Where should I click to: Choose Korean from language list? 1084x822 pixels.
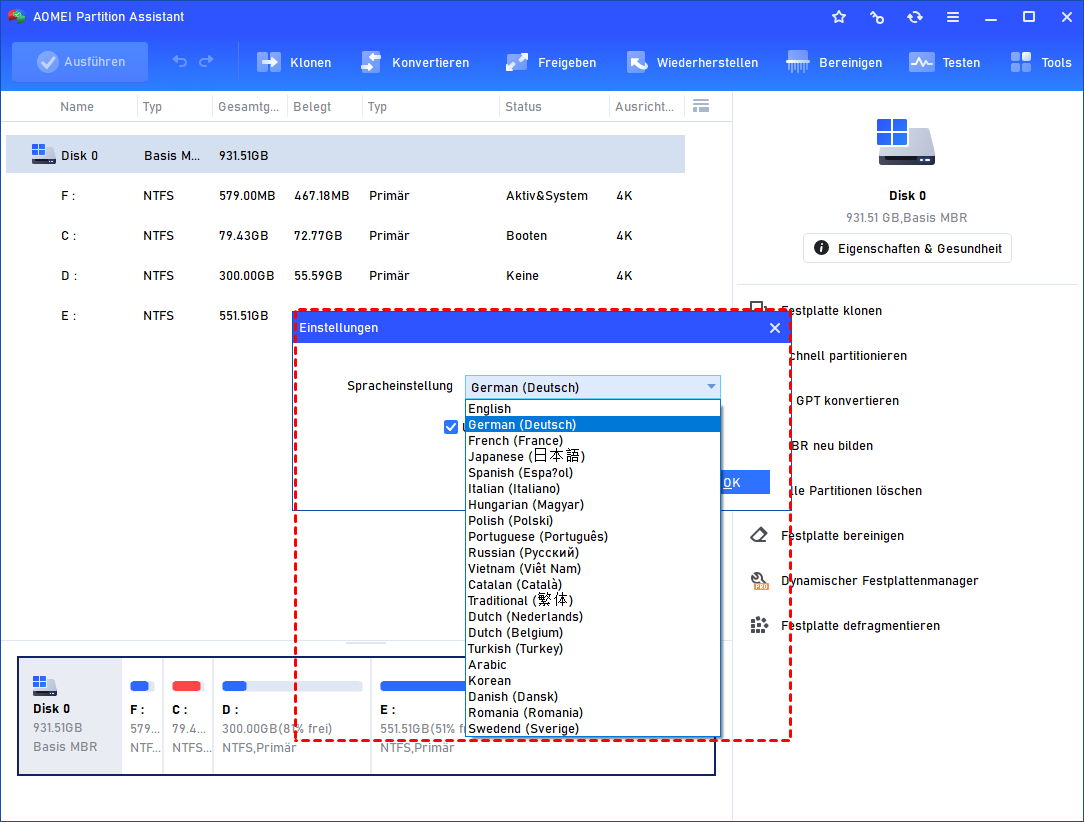(x=593, y=680)
